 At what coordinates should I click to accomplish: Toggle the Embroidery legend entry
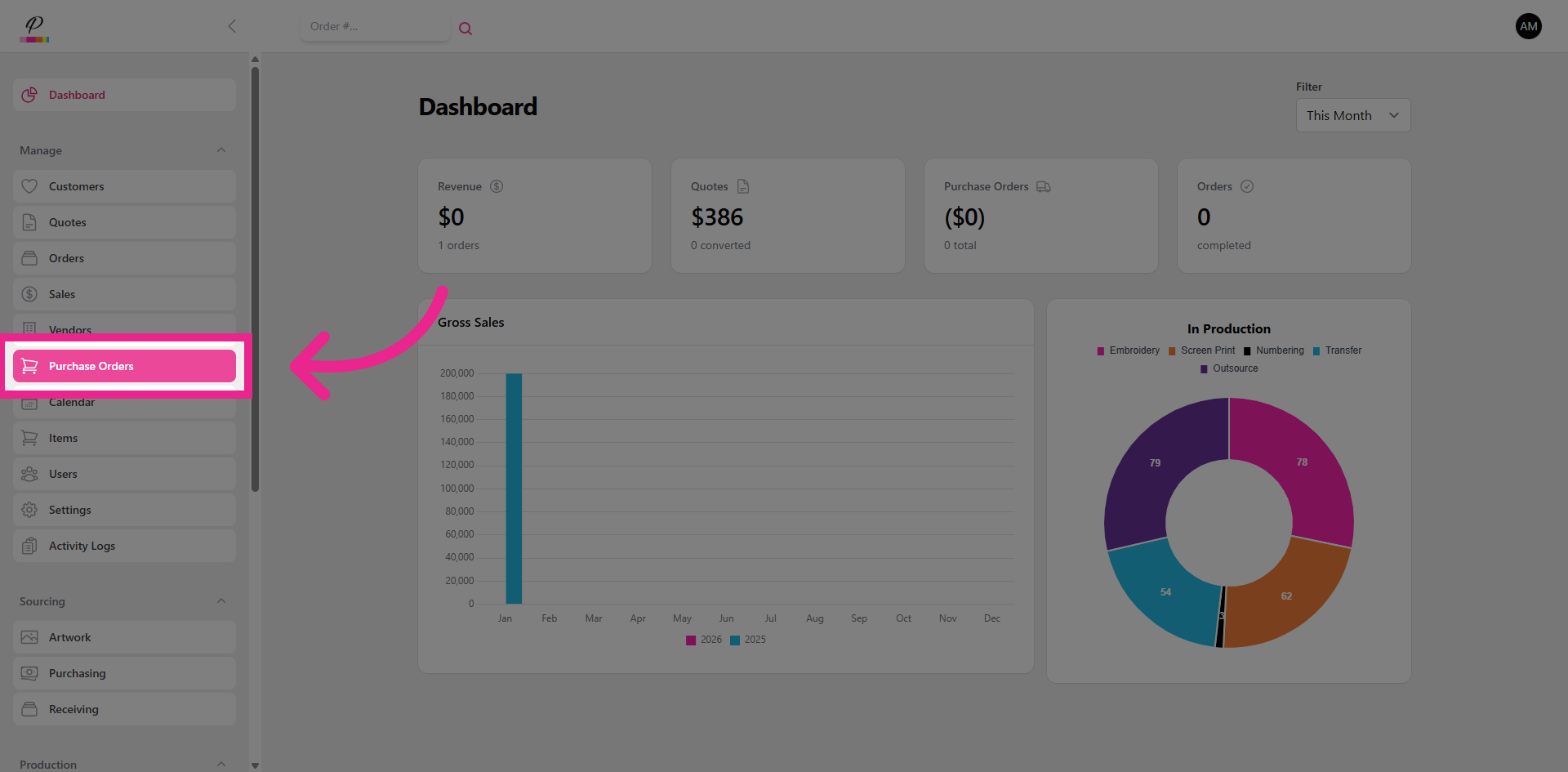[1129, 350]
